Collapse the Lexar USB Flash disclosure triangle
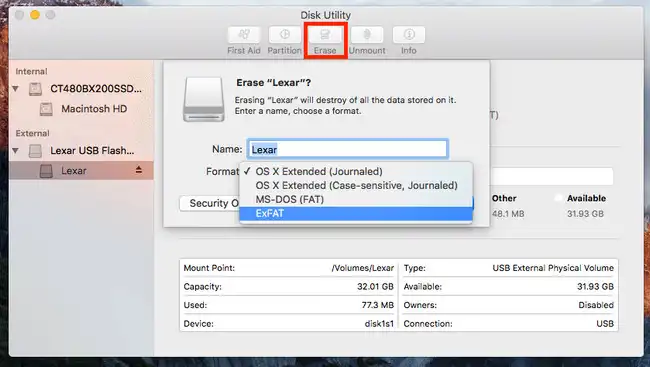The image size is (650, 367). pos(16,151)
